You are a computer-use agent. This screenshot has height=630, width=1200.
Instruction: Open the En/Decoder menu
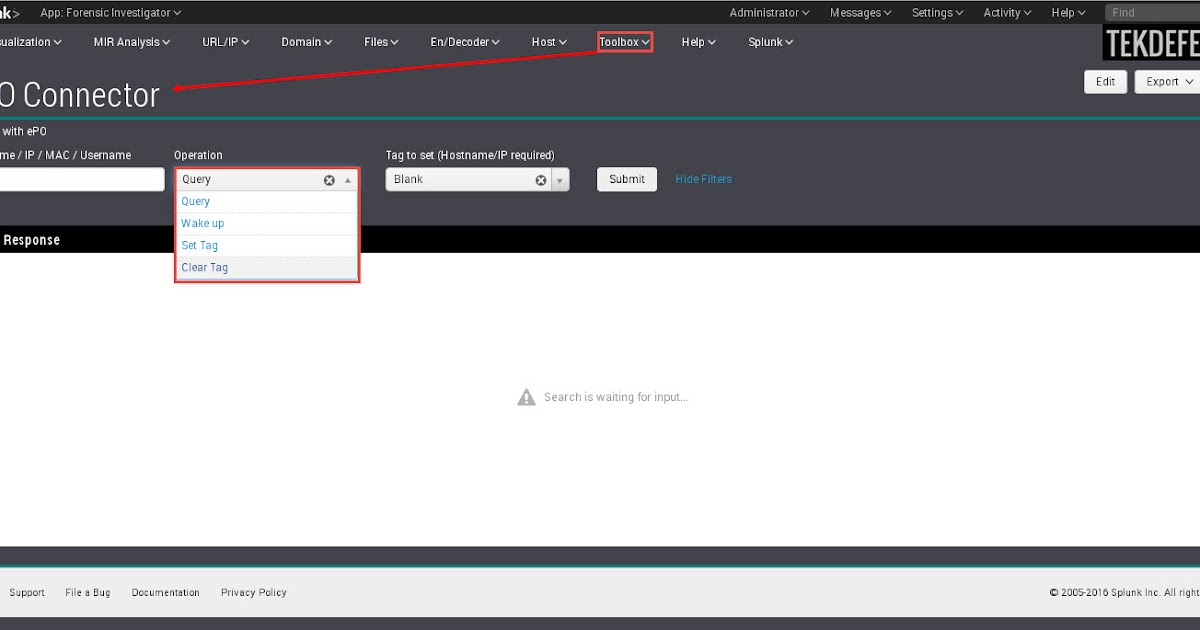pos(463,41)
